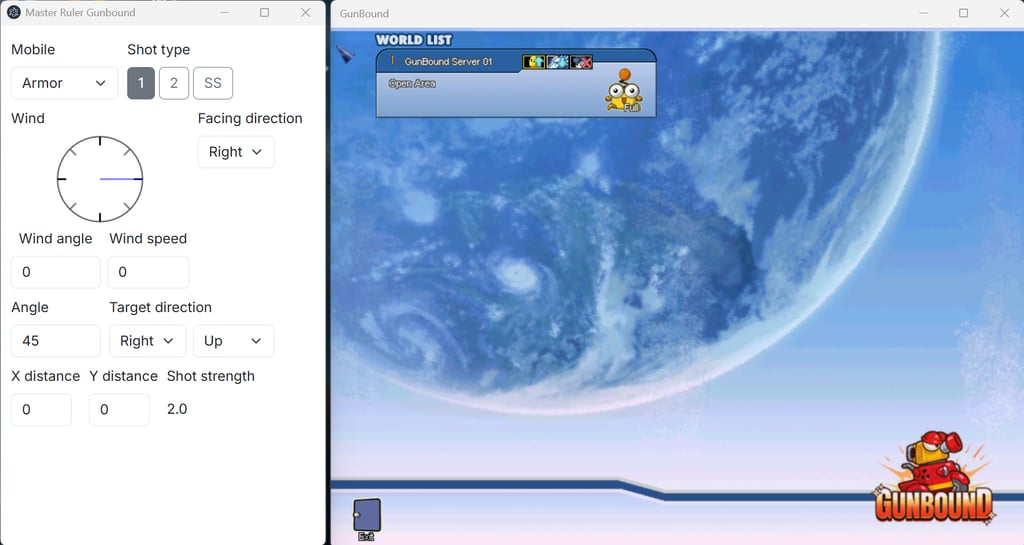Open Target direction Right dropdown
Viewport: 1024px width, 545px height.
[x=147, y=341]
